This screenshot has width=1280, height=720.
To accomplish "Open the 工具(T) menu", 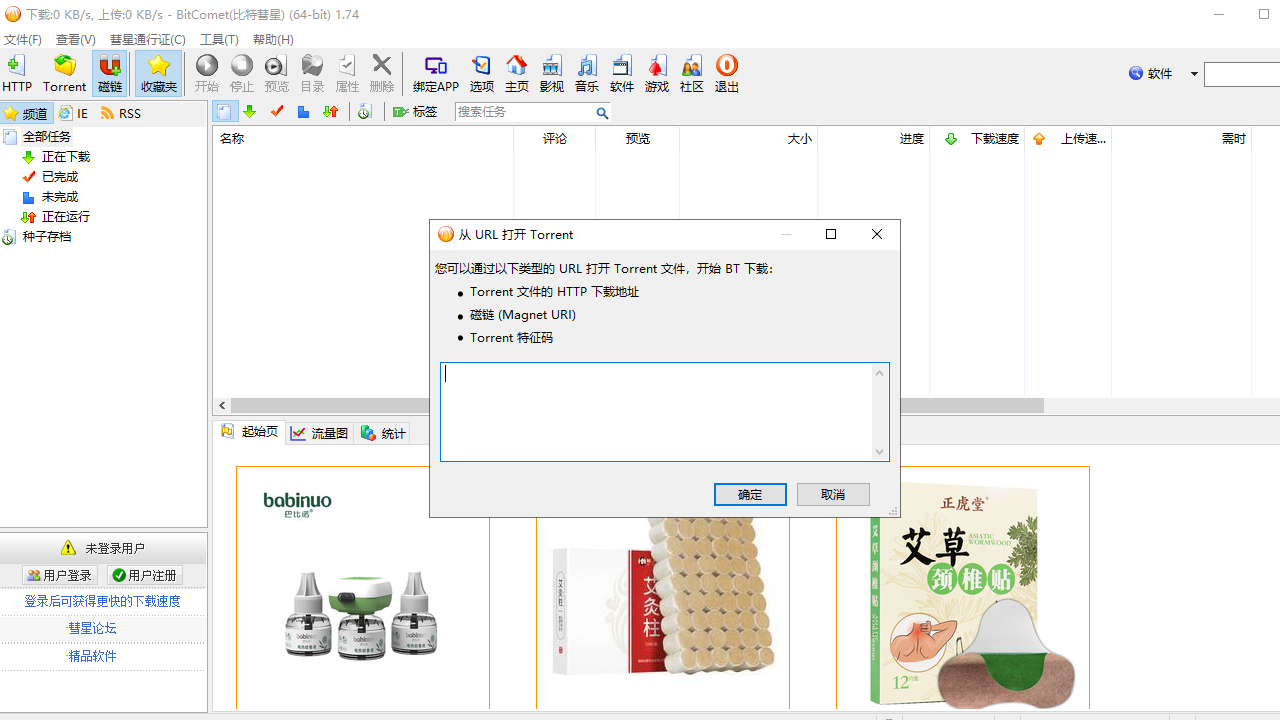I will coord(219,39).
